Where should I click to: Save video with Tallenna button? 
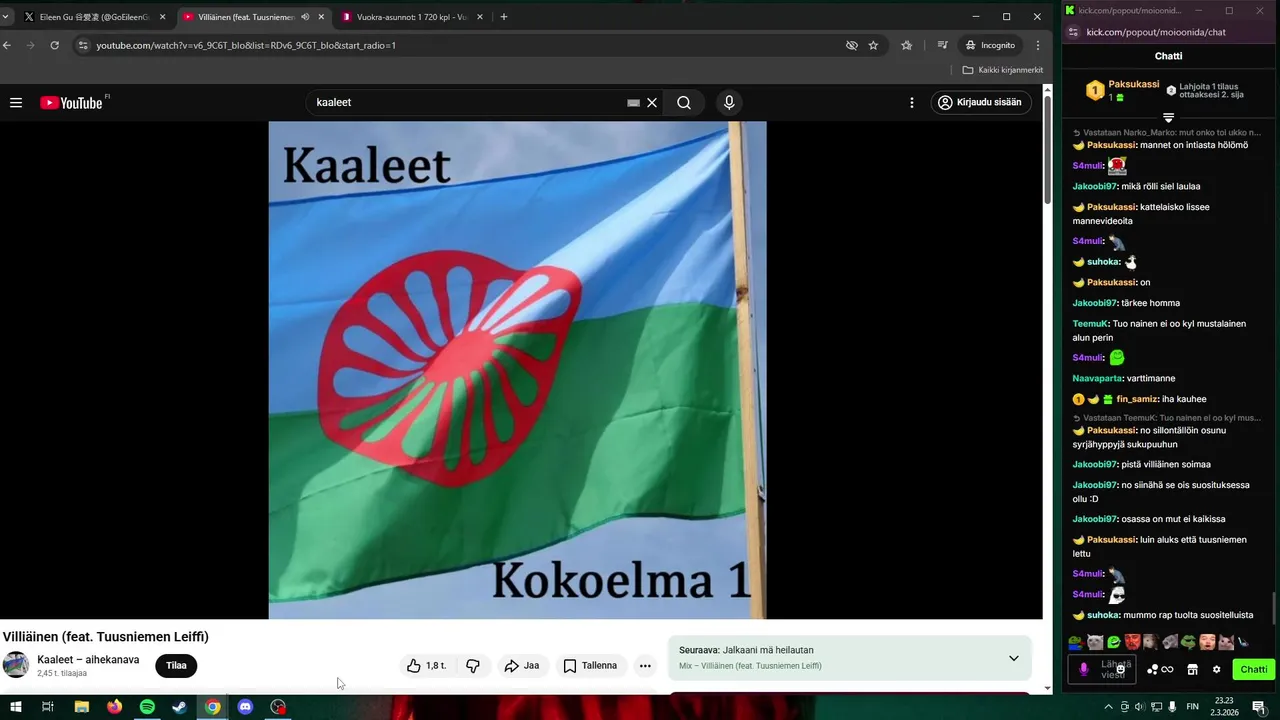(x=590, y=665)
